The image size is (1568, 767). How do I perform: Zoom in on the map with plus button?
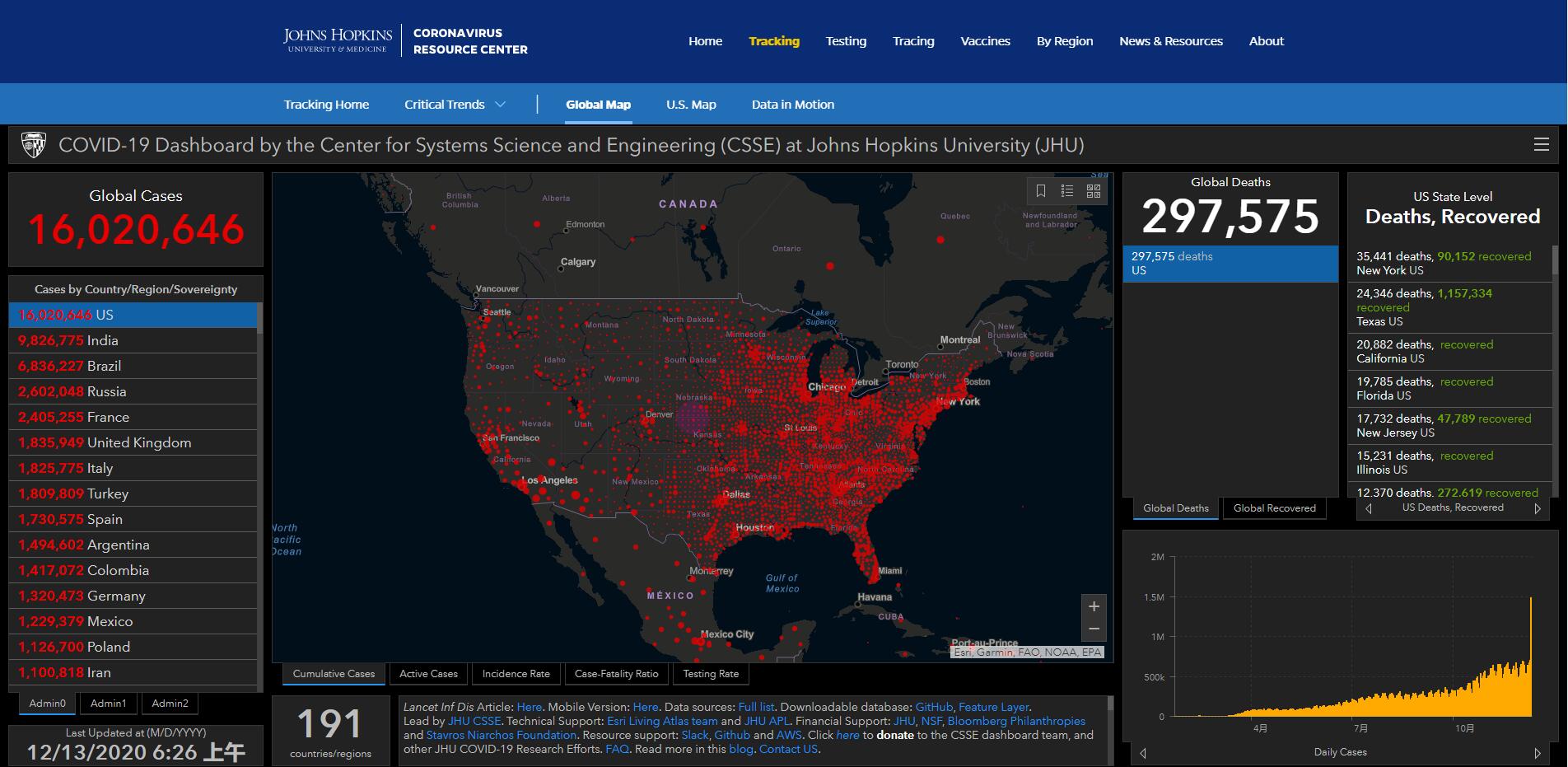pos(1094,606)
